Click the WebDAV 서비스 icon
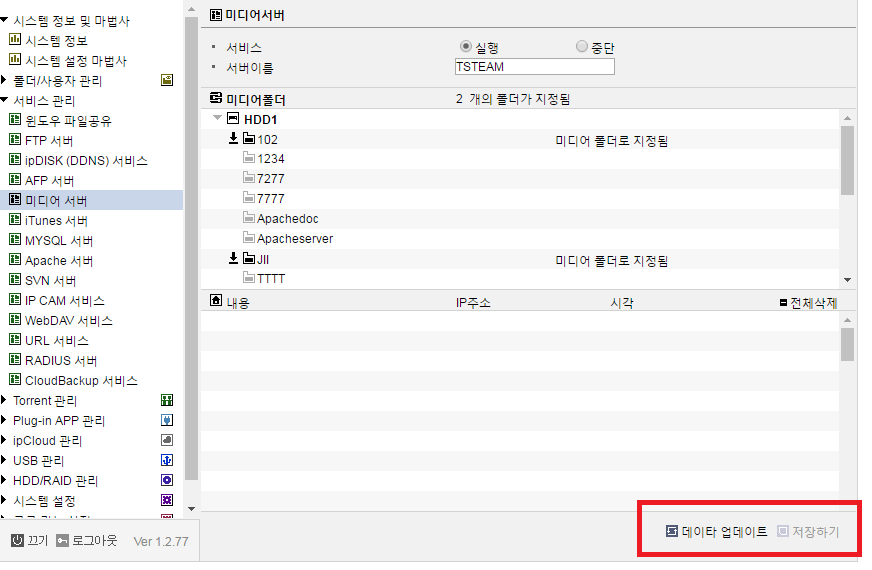 coord(15,320)
